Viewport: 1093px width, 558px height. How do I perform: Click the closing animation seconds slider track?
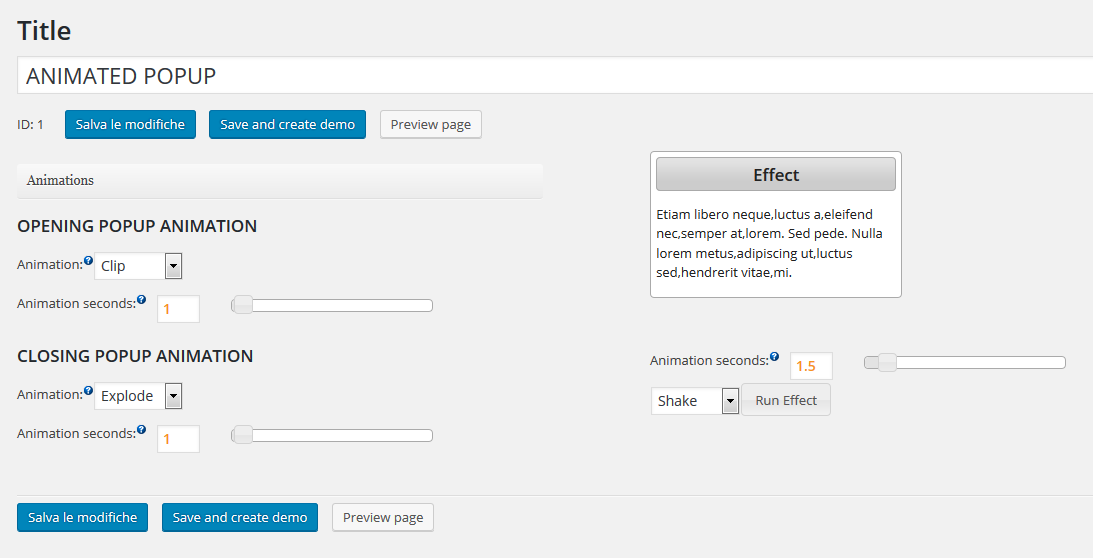tap(332, 435)
